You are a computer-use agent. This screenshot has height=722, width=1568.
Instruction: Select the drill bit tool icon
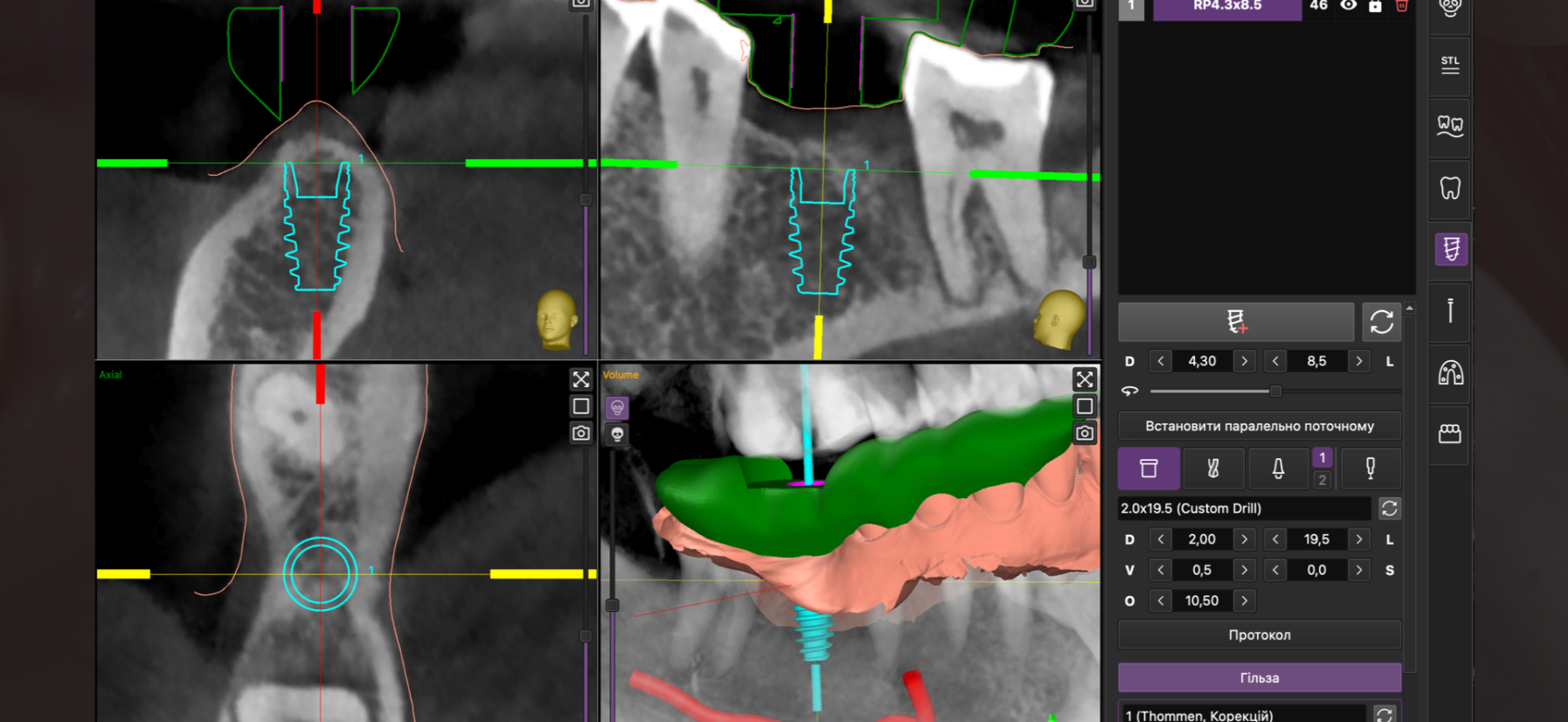[1212, 469]
